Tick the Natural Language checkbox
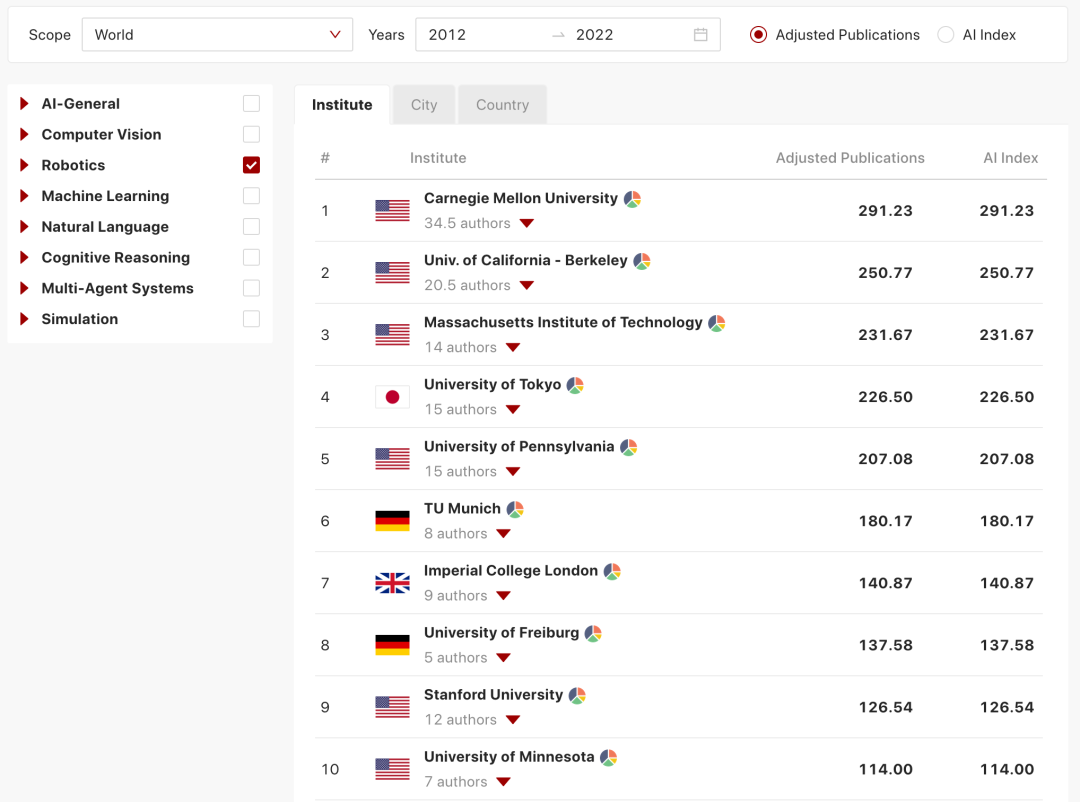 (x=251, y=227)
